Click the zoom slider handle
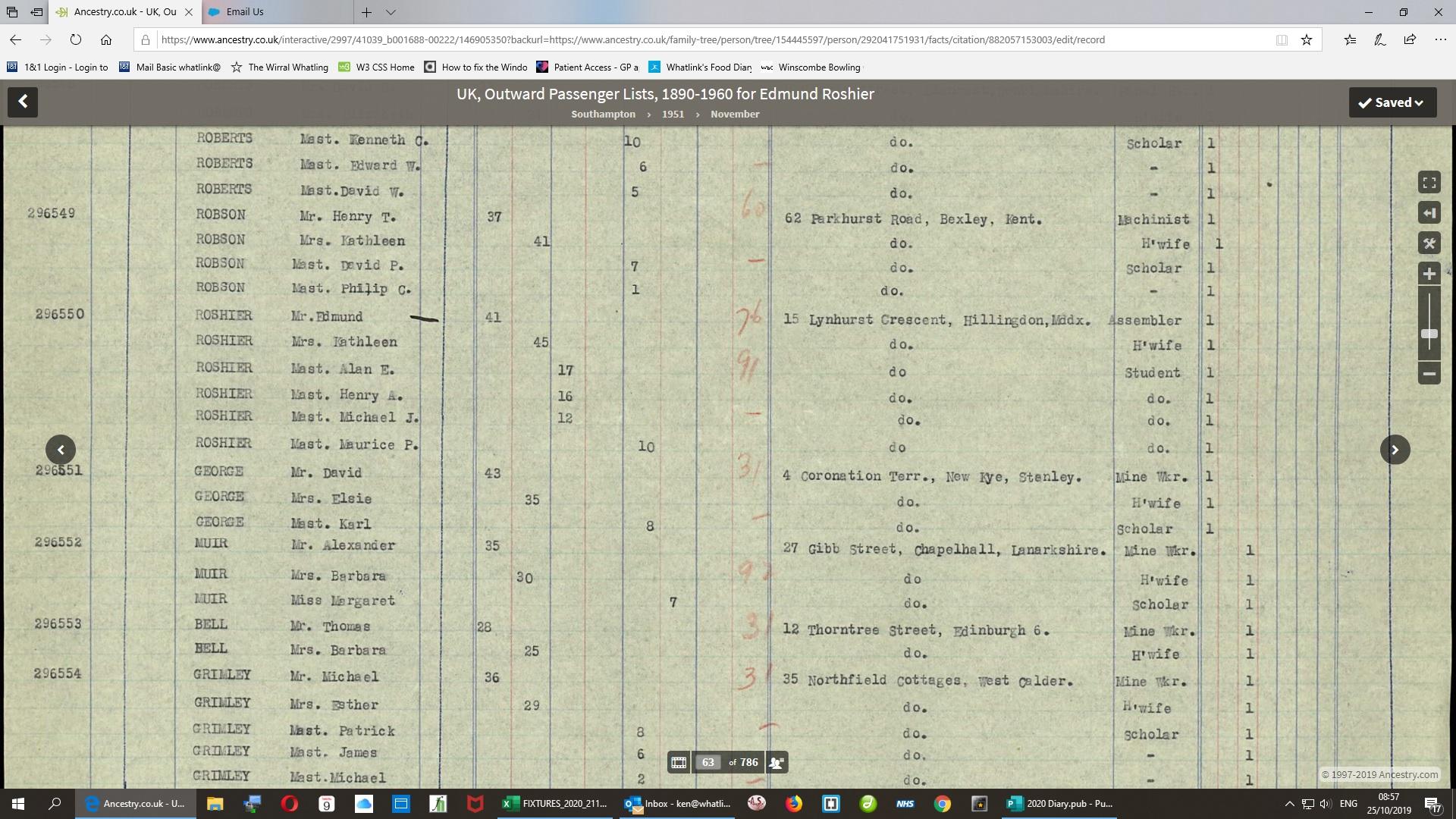This screenshot has height=819, width=1456. point(1429,334)
